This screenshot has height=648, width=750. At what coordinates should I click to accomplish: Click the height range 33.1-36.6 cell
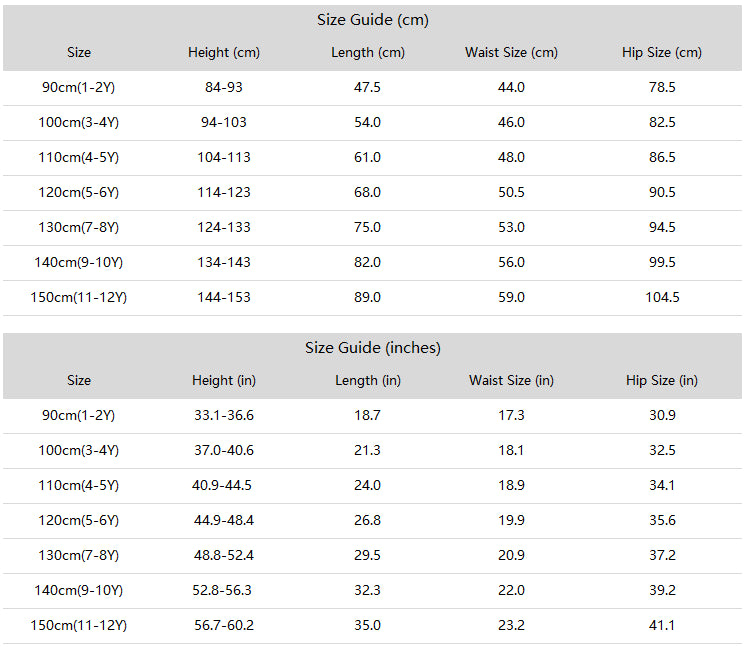point(224,416)
